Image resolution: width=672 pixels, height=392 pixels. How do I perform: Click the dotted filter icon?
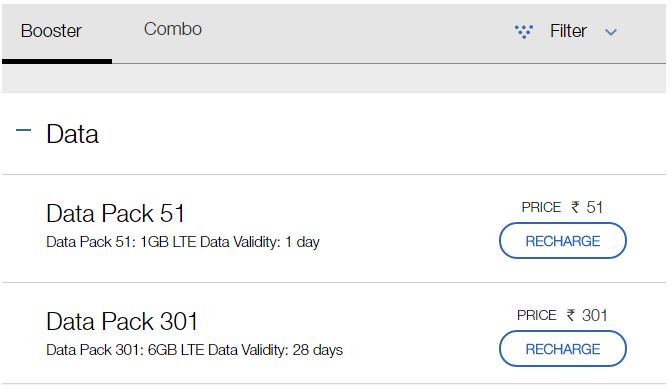click(x=524, y=32)
